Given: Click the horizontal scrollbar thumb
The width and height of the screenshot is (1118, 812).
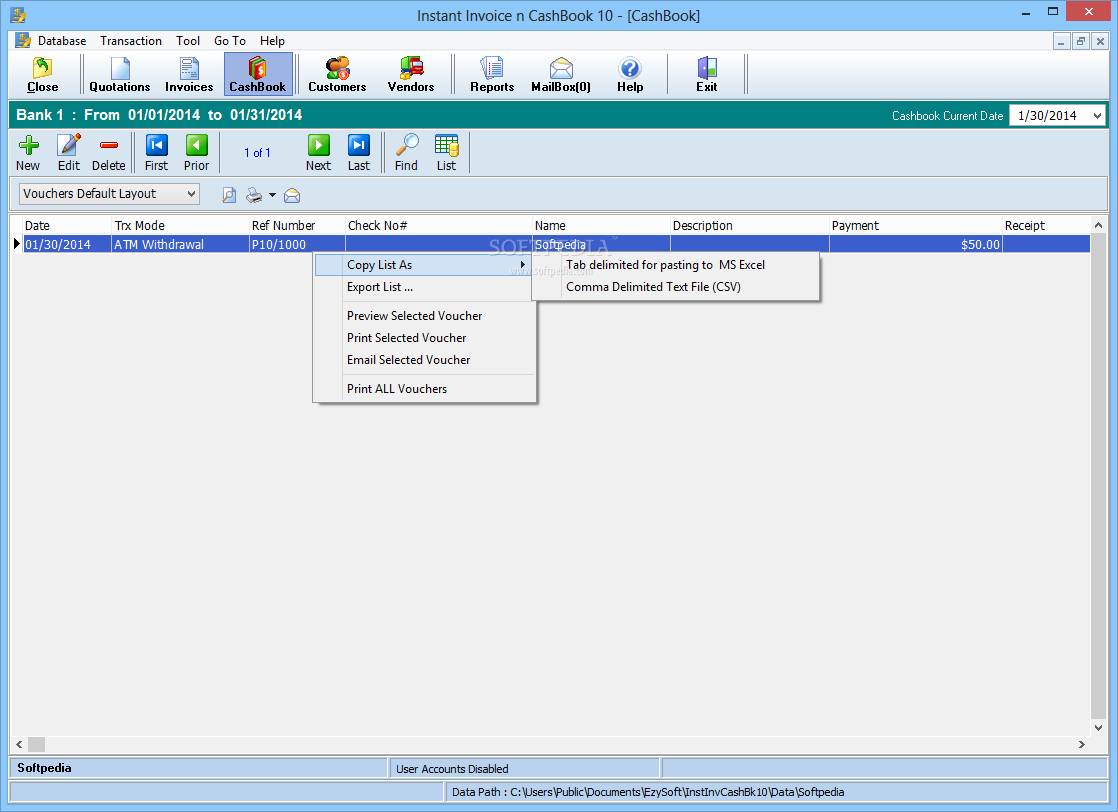Looking at the screenshot, I should [36, 744].
